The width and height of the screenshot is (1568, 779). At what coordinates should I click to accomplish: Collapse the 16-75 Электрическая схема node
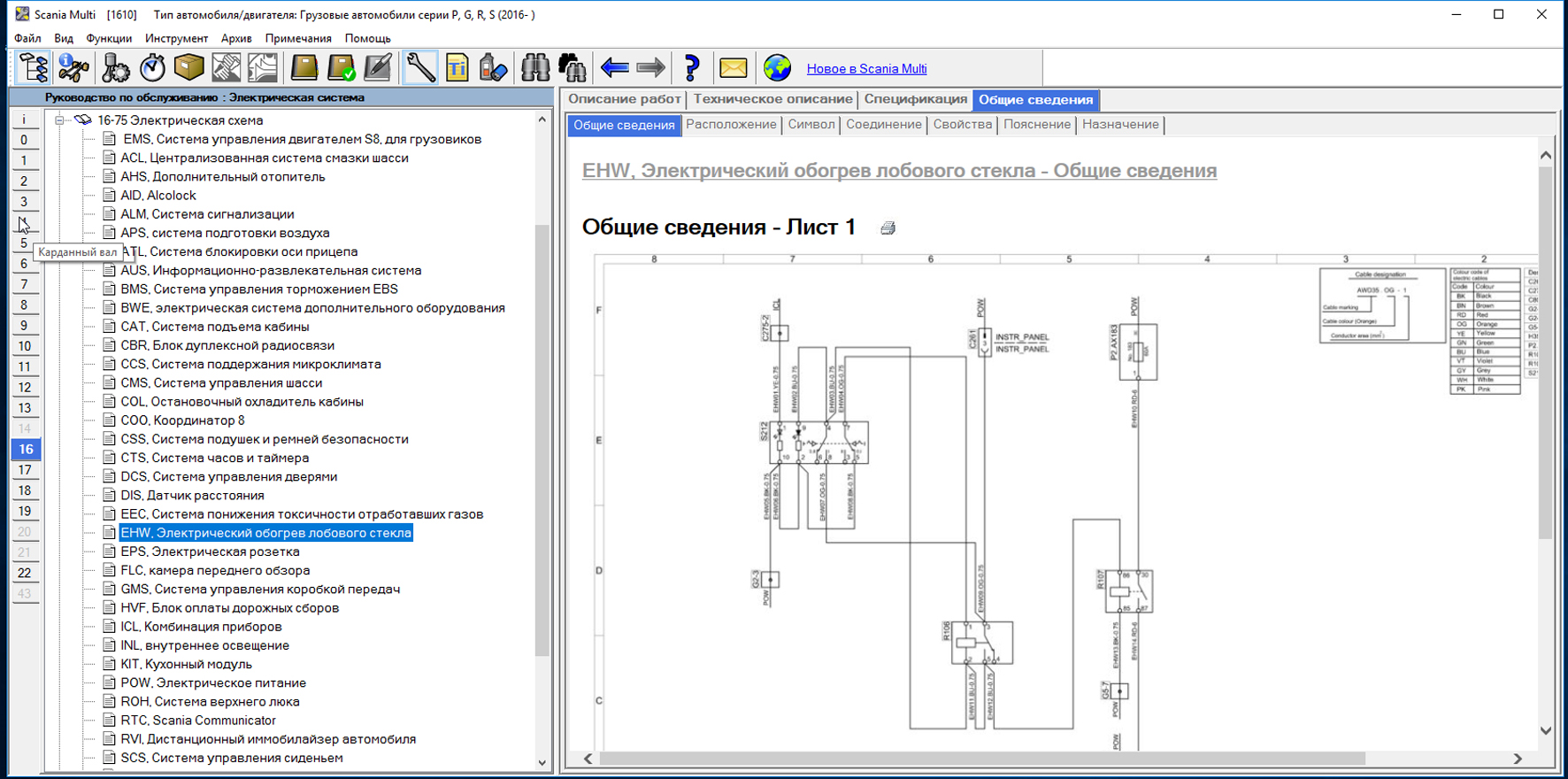pyautogui.click(x=59, y=120)
